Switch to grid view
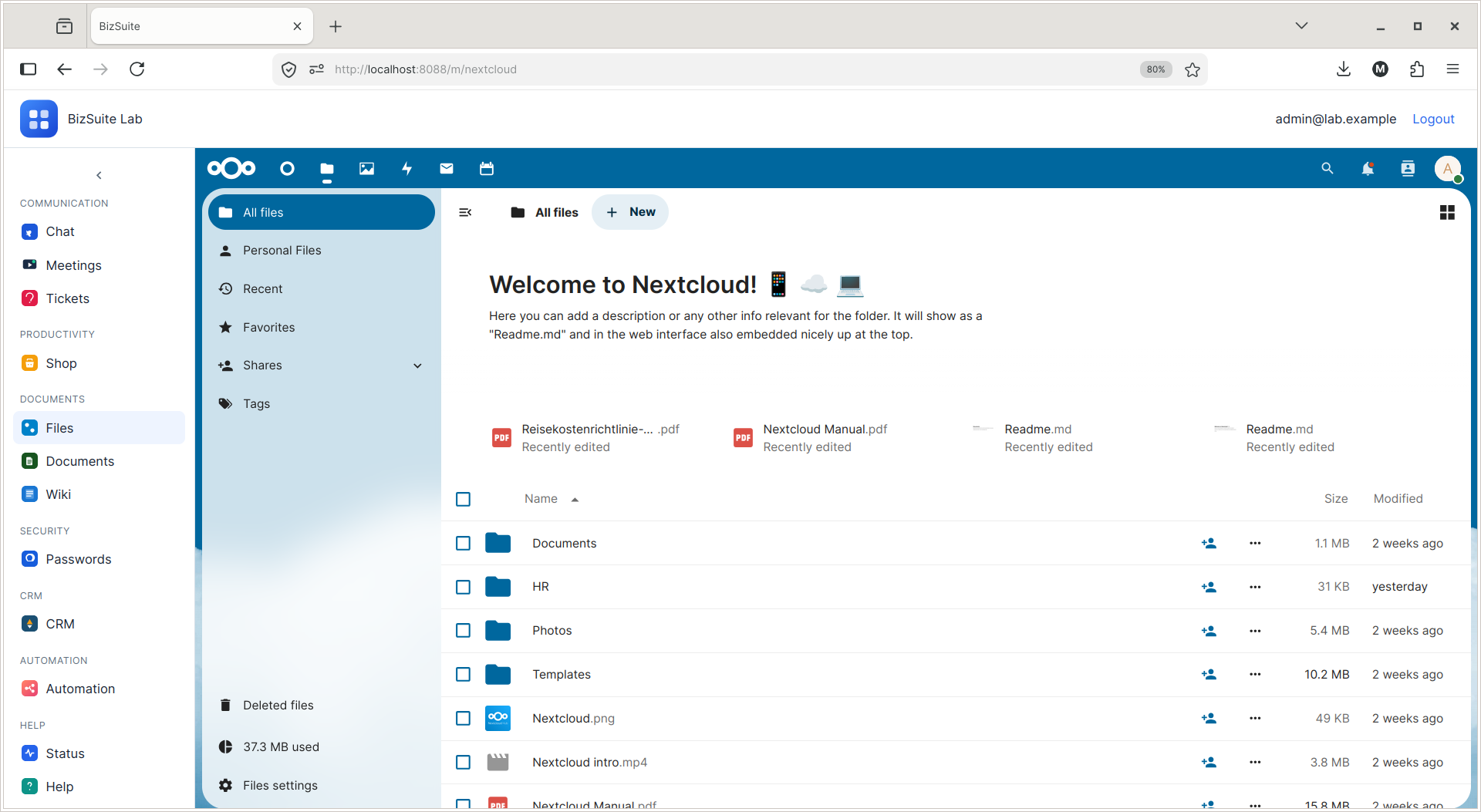This screenshot has height=812, width=1481. [x=1447, y=212]
